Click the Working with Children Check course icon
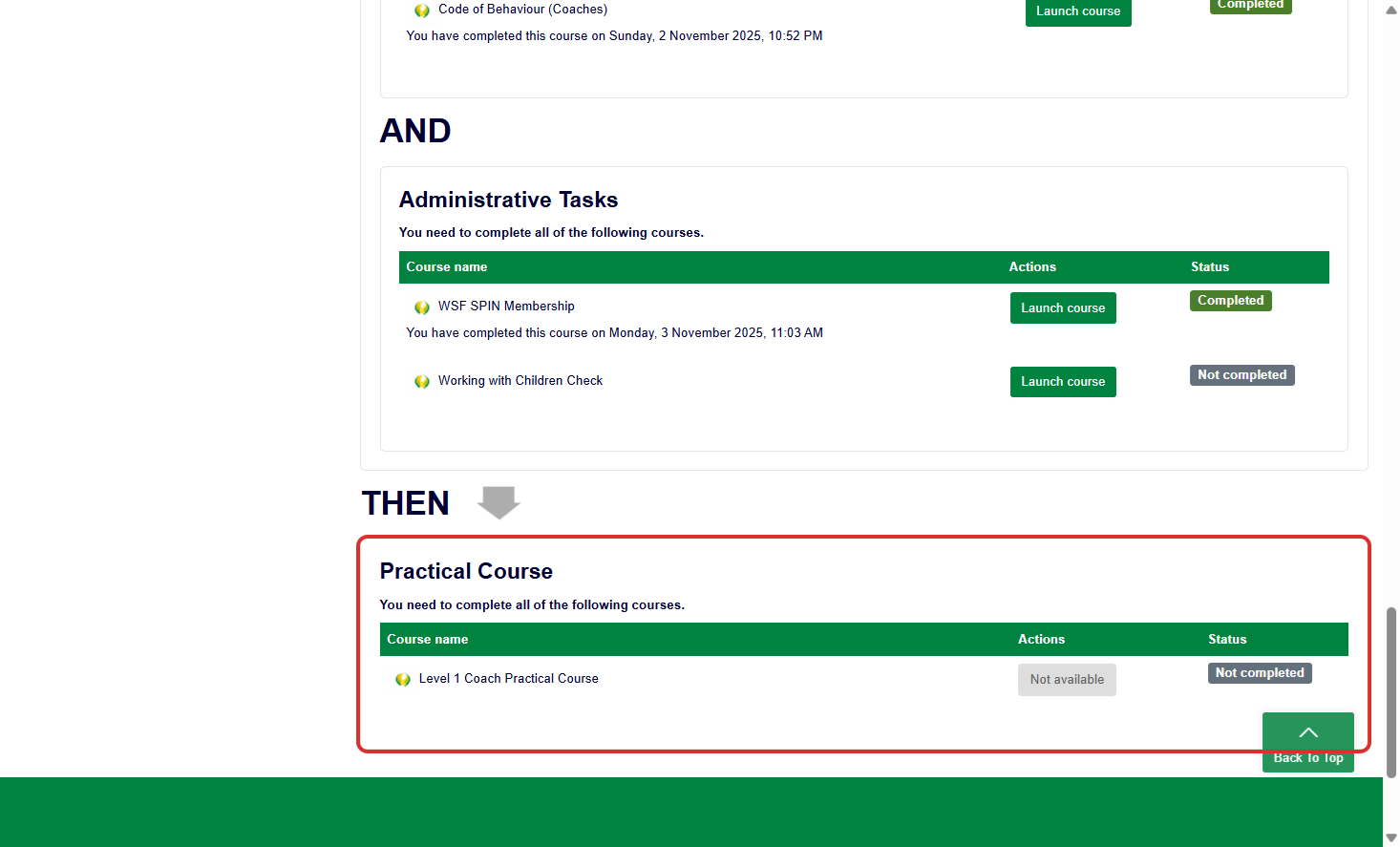The image size is (1400, 847). pyautogui.click(x=421, y=381)
